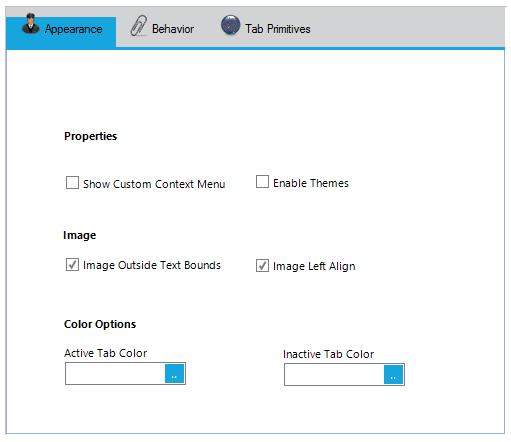Open the Tab Primitives tab

click(x=266, y=29)
